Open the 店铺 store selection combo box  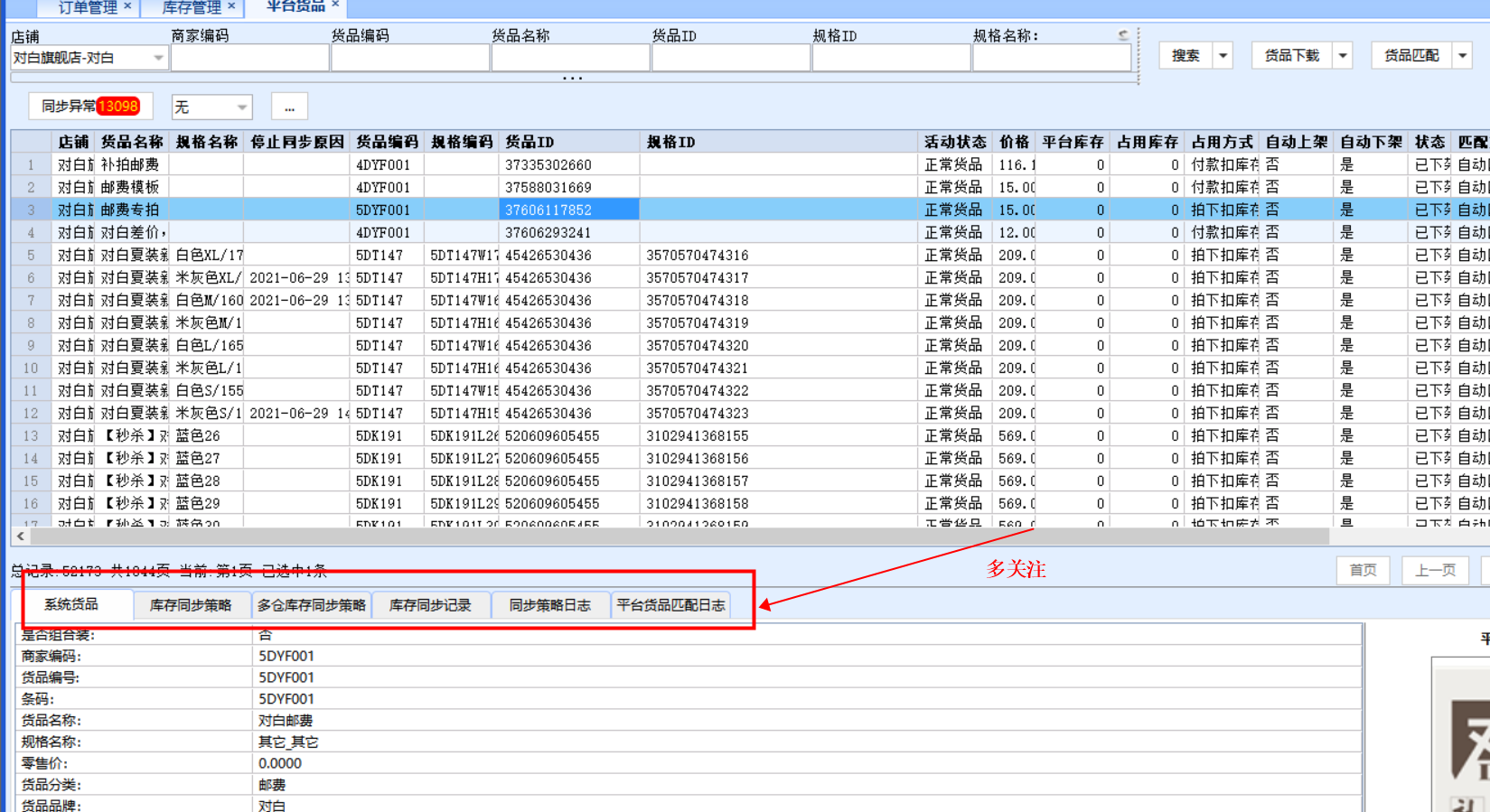[x=89, y=58]
